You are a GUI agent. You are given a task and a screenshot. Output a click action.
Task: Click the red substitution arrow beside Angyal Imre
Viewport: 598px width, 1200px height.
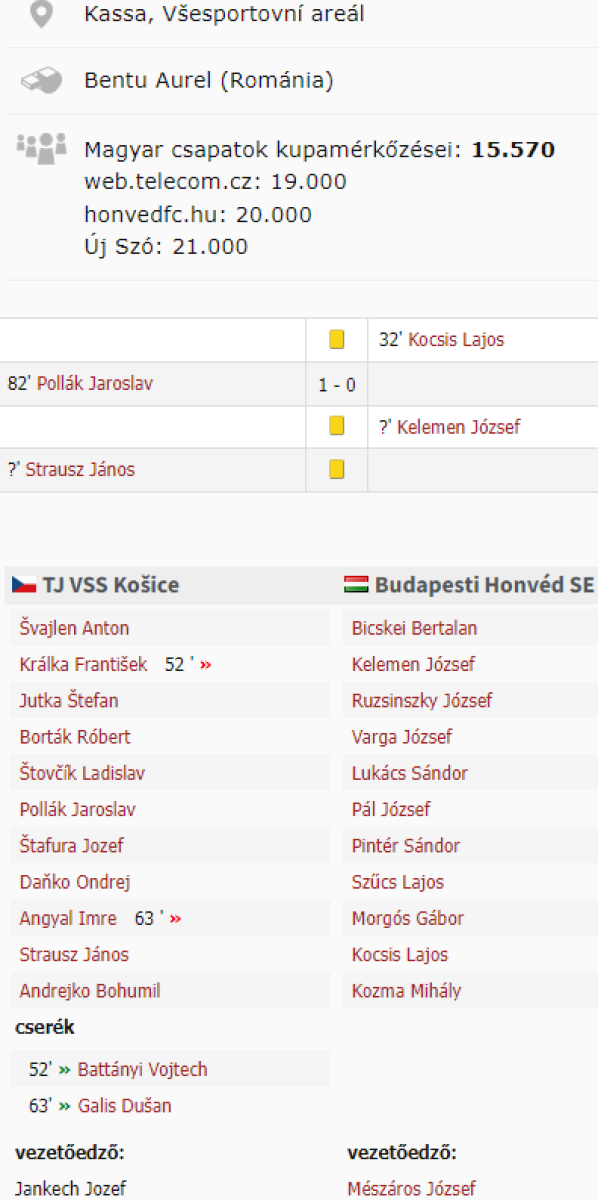[x=176, y=919]
